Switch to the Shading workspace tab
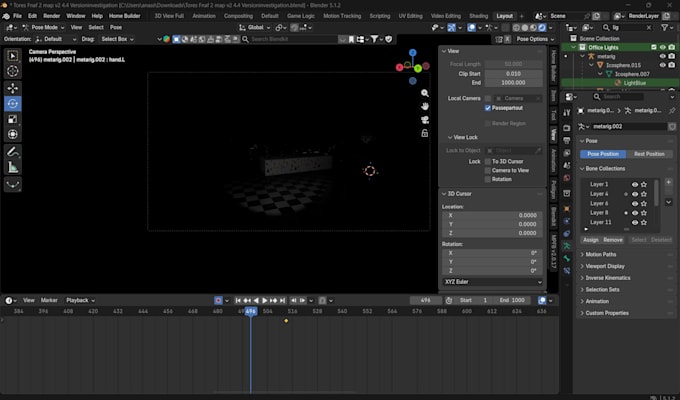The height and width of the screenshot is (400, 680). (478, 16)
